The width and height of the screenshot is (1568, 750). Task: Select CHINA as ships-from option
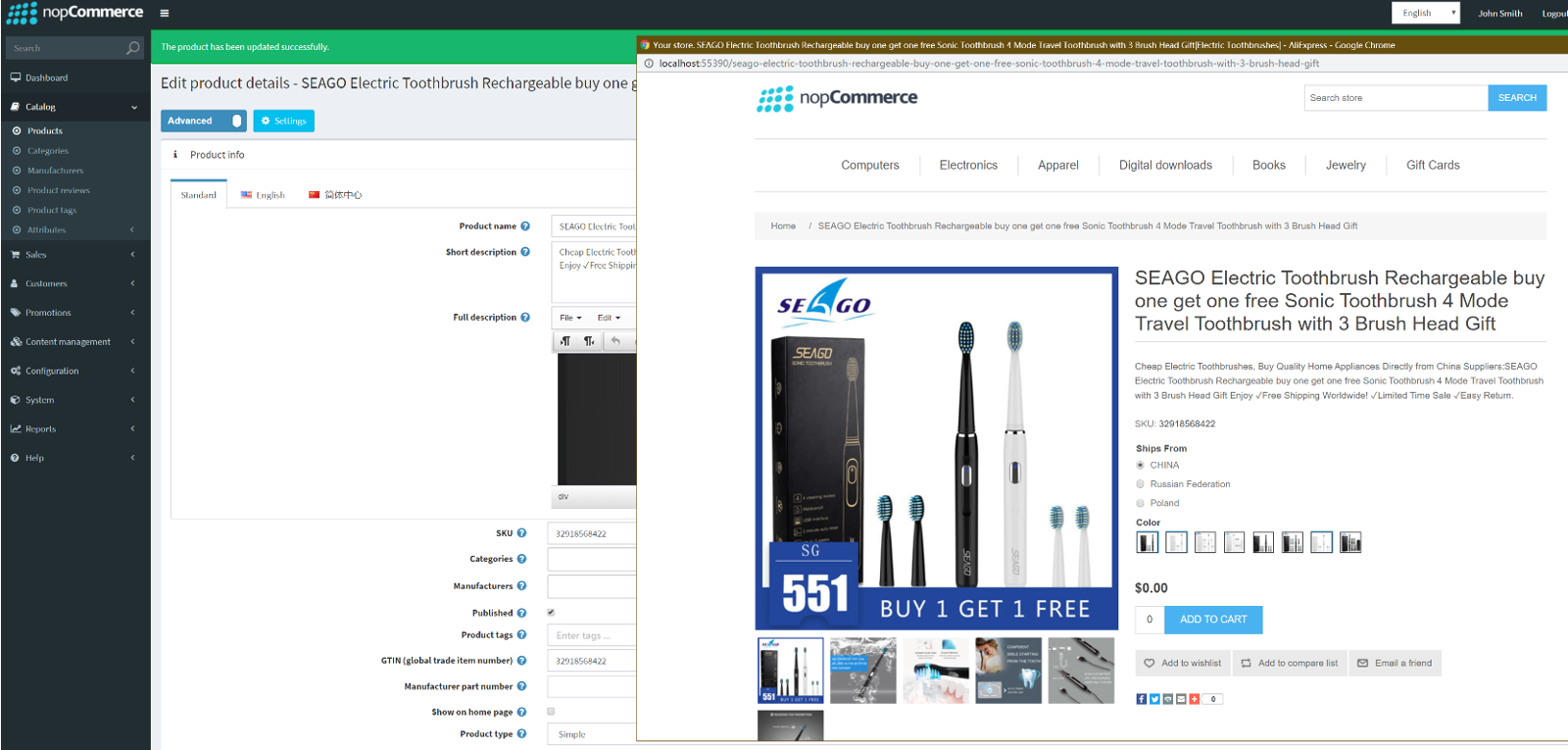tap(1140, 466)
